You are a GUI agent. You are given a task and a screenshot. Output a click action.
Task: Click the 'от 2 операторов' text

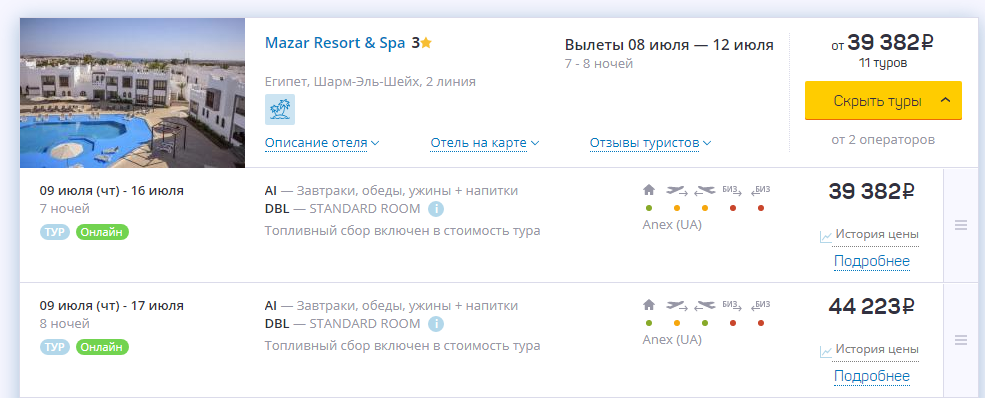pos(883,139)
